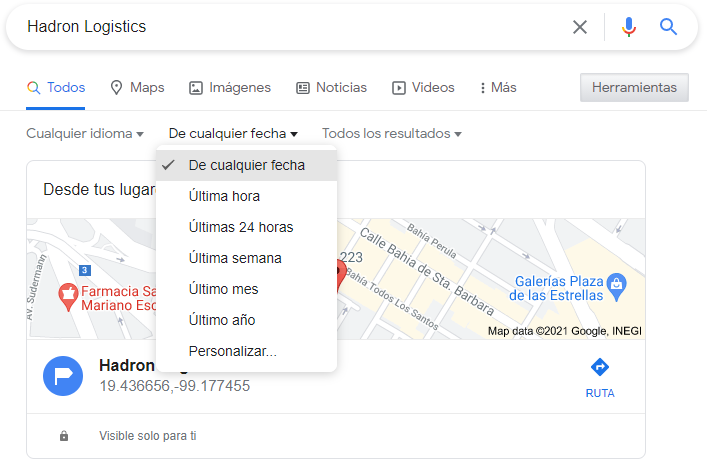Open the Más menu

[x=498, y=88]
